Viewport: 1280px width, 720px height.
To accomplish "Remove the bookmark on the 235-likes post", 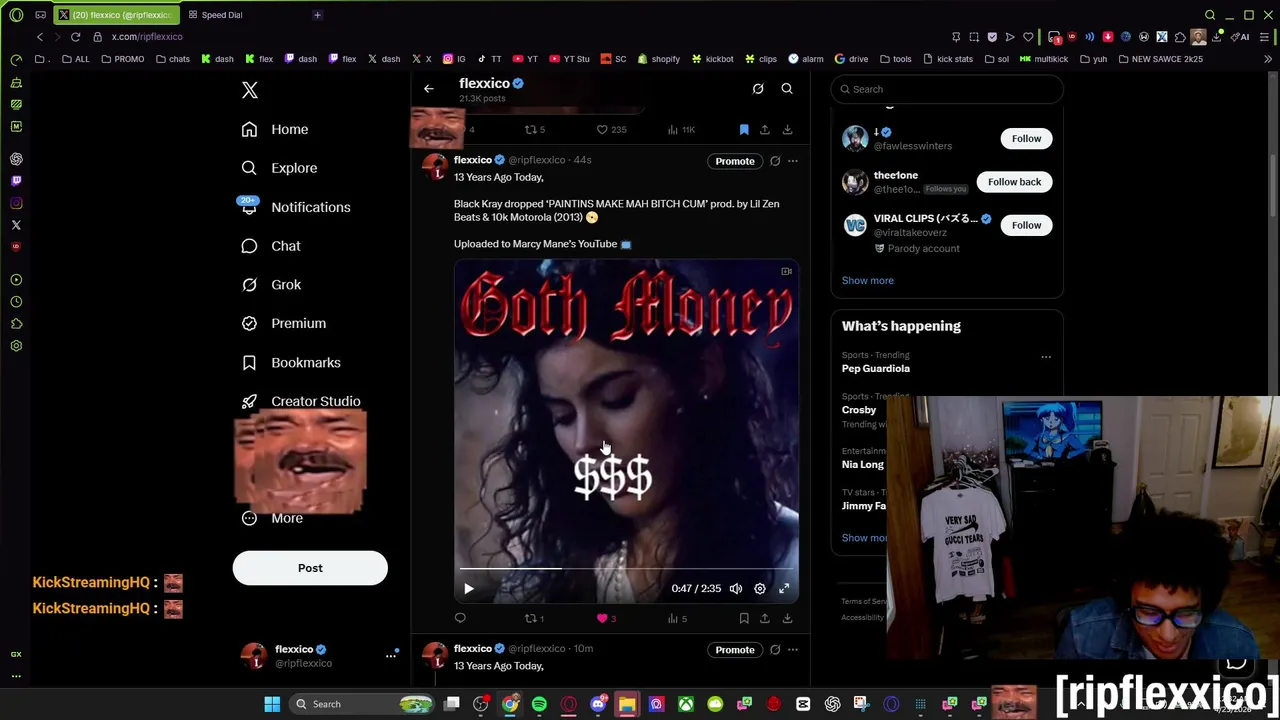I will pyautogui.click(x=744, y=130).
